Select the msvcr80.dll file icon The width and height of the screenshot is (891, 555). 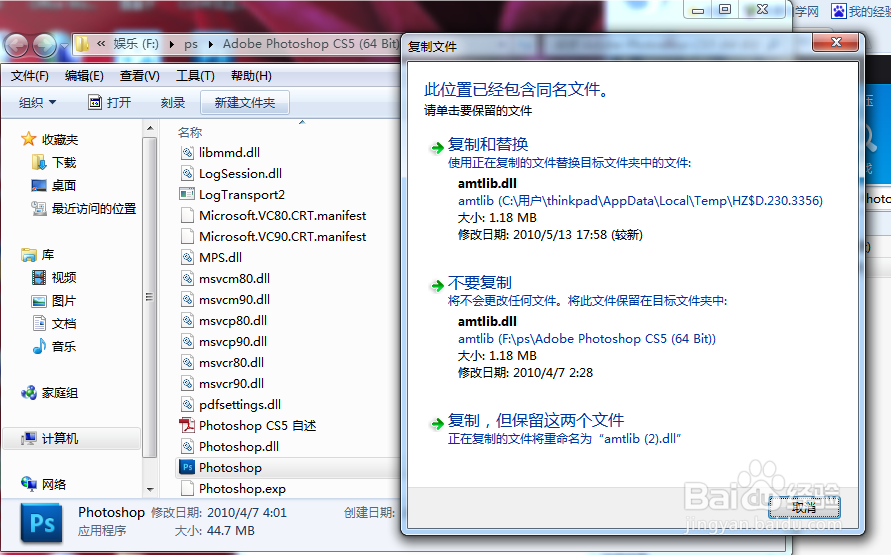(187, 362)
